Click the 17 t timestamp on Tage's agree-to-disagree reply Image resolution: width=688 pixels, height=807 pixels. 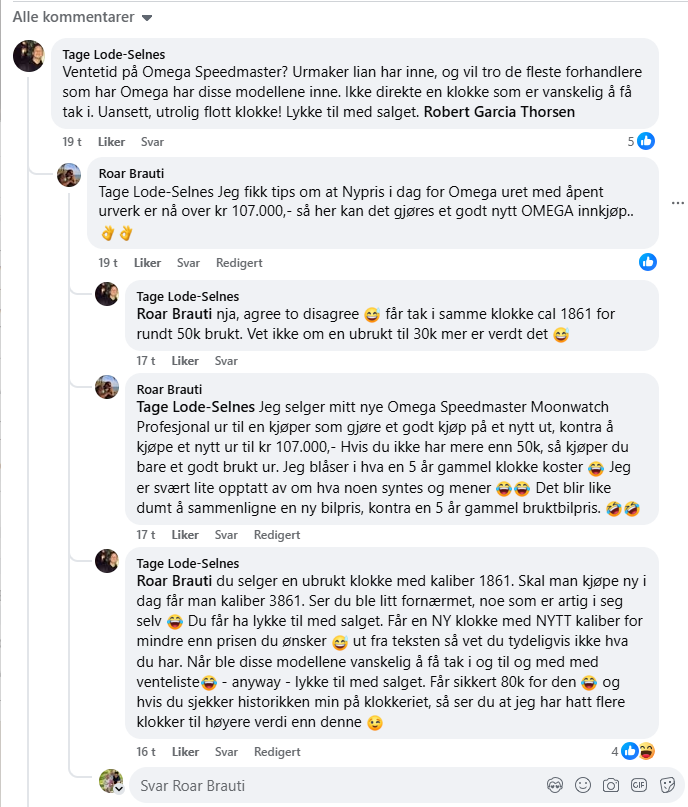tap(145, 360)
